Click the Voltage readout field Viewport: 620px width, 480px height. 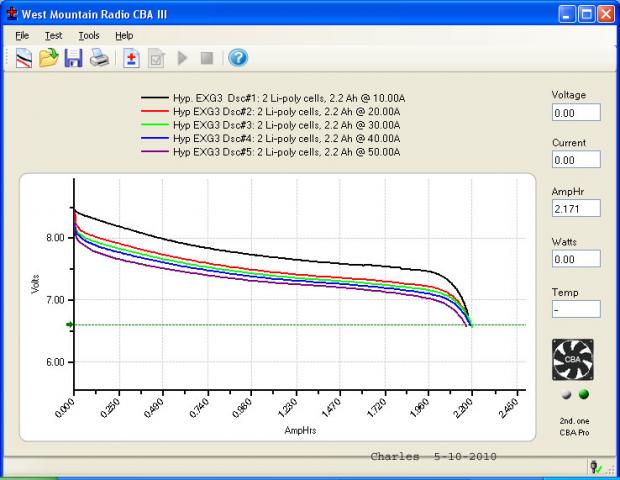pos(575,113)
